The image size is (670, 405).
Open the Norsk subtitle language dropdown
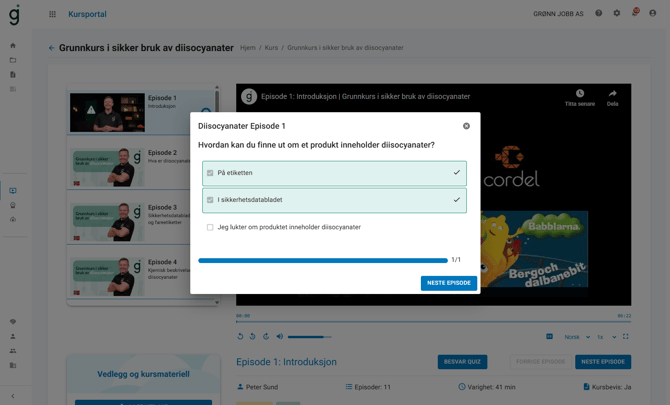point(577,337)
